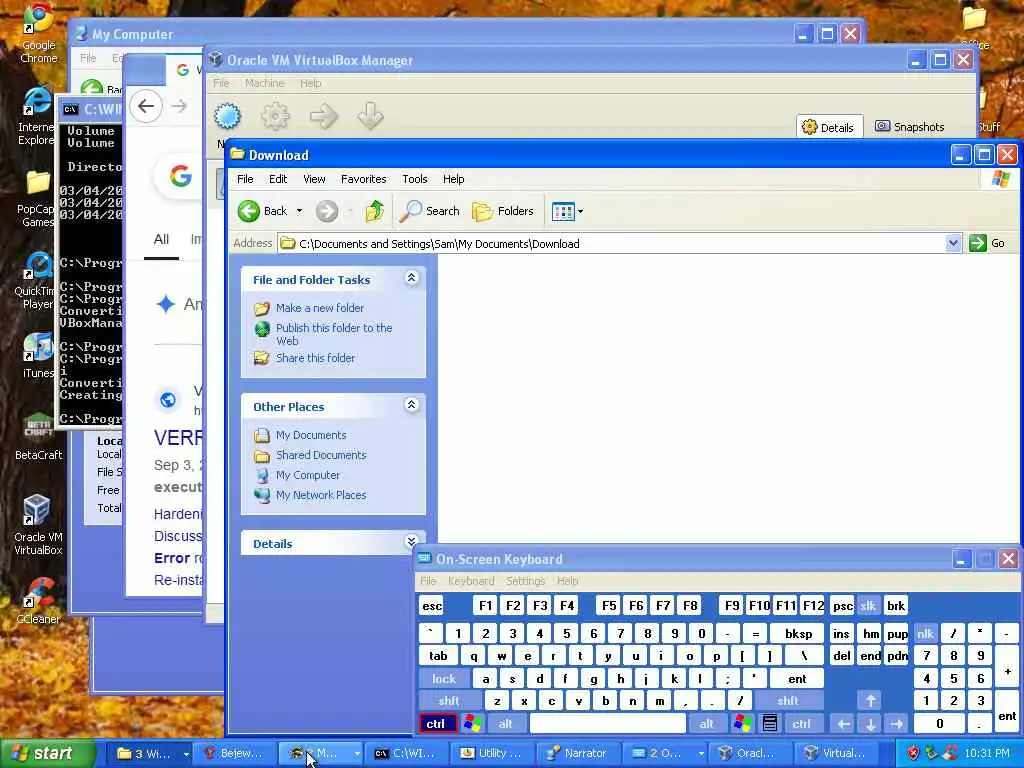Screen dimensions: 1024x768
Task: Toggle nlk key on On-Screen Keyboard
Action: coord(925,634)
